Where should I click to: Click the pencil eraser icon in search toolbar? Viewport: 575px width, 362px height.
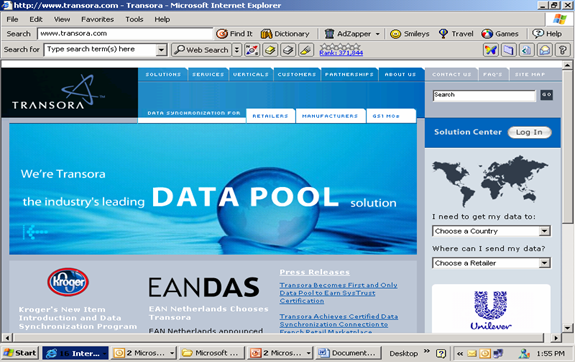point(306,50)
